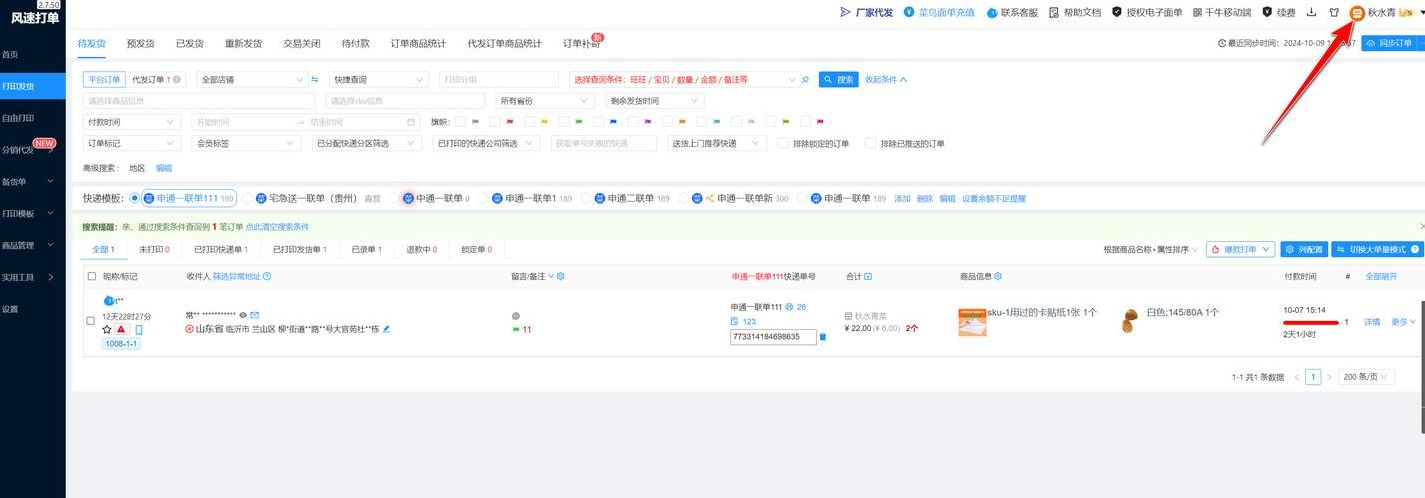Click the download icon in top bar
This screenshot has height=498, width=1425.
tap(1311, 12)
